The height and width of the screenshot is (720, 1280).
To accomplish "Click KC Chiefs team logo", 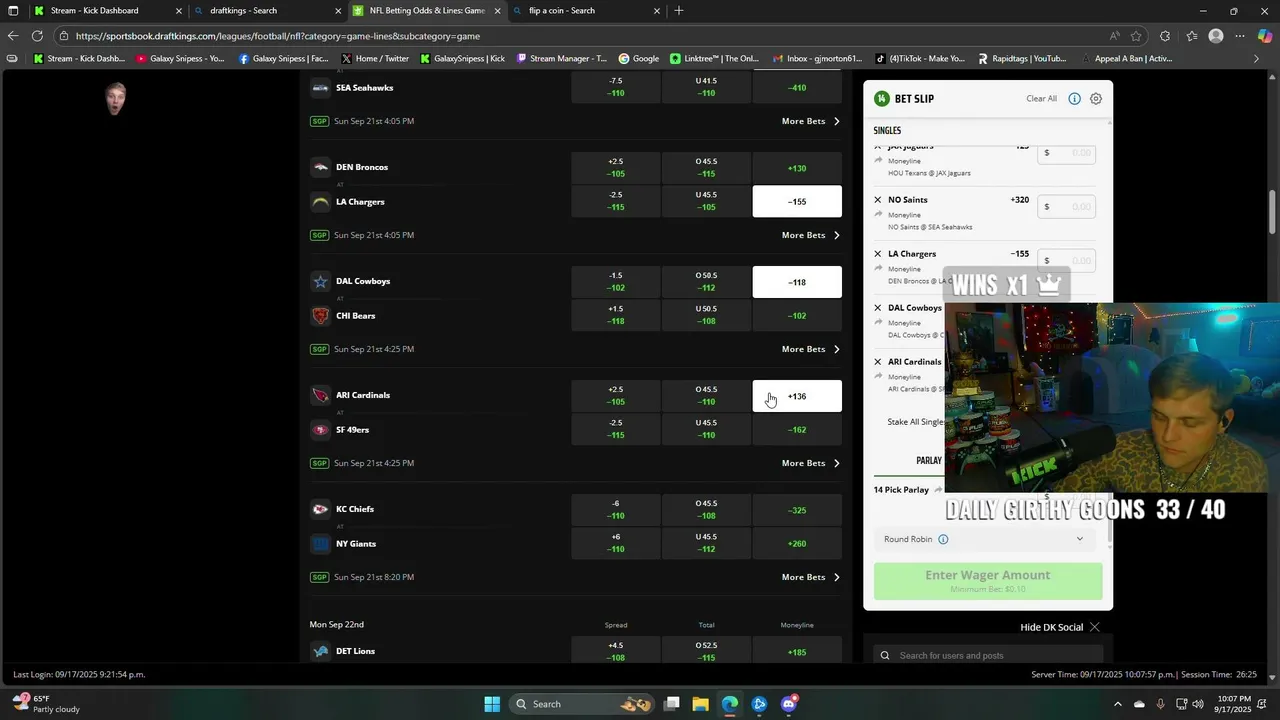I will (x=320, y=509).
